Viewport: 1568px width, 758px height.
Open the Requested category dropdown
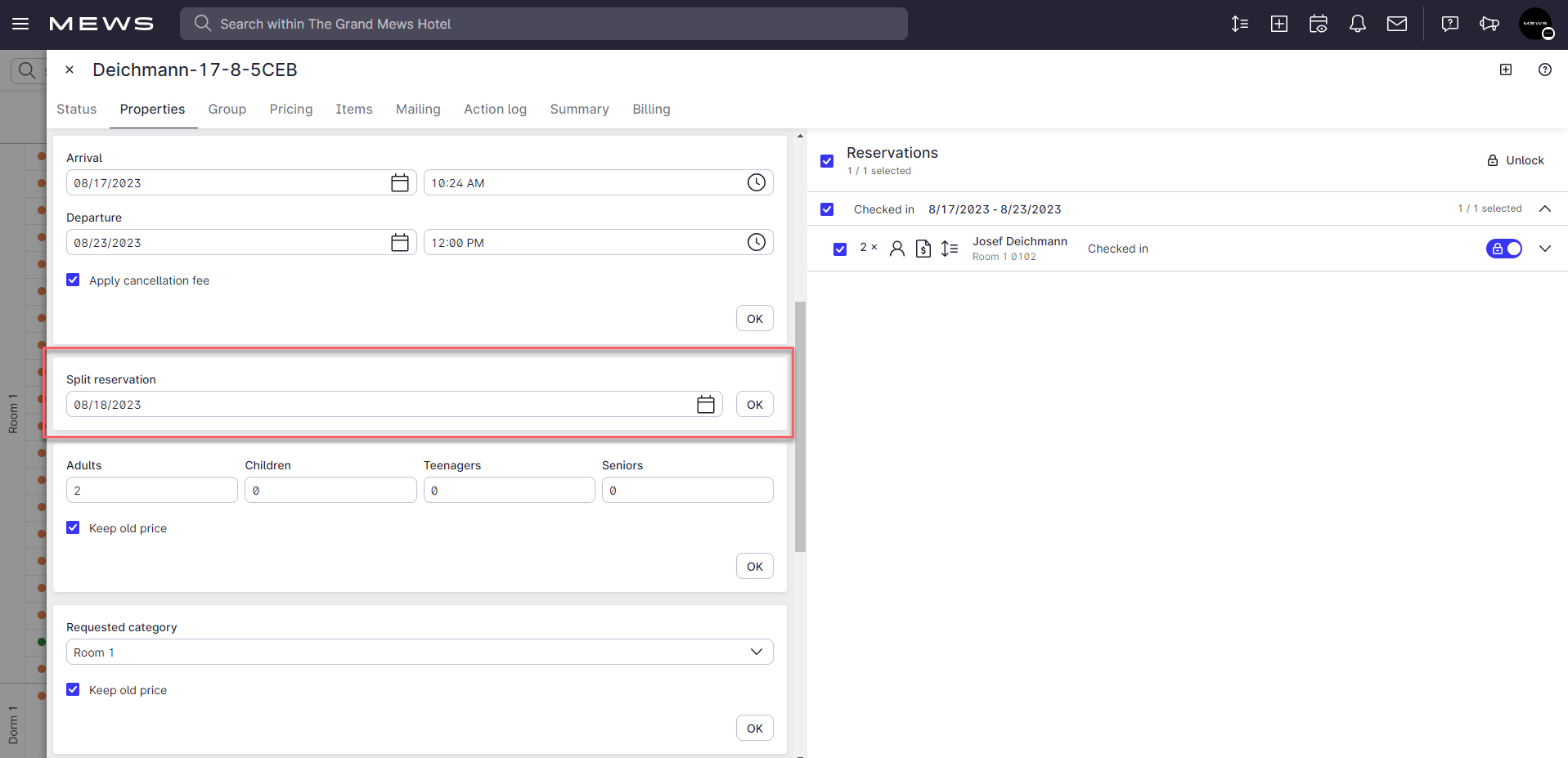(419, 652)
